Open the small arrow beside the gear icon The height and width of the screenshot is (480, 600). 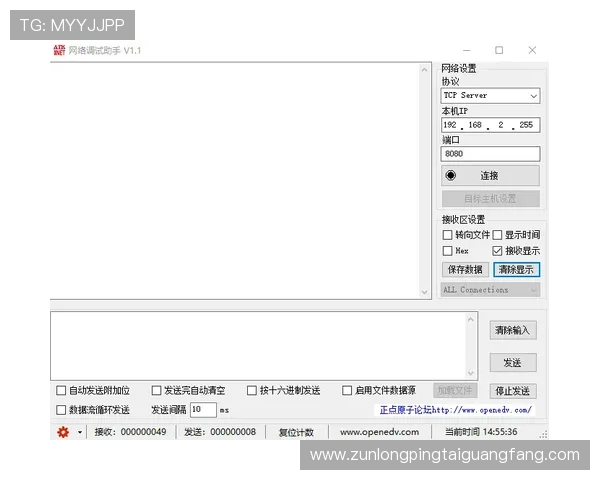click(80, 432)
